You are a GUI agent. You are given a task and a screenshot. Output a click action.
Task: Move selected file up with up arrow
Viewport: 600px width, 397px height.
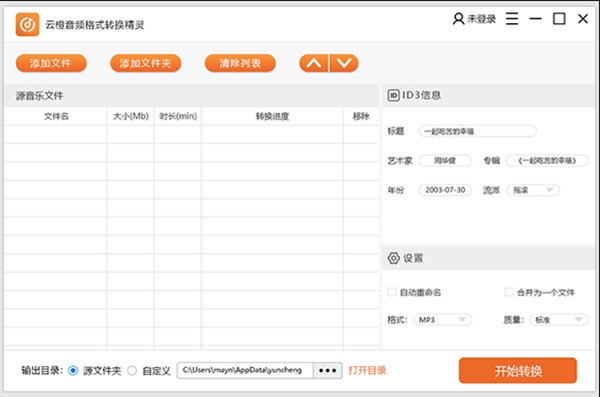coord(313,63)
